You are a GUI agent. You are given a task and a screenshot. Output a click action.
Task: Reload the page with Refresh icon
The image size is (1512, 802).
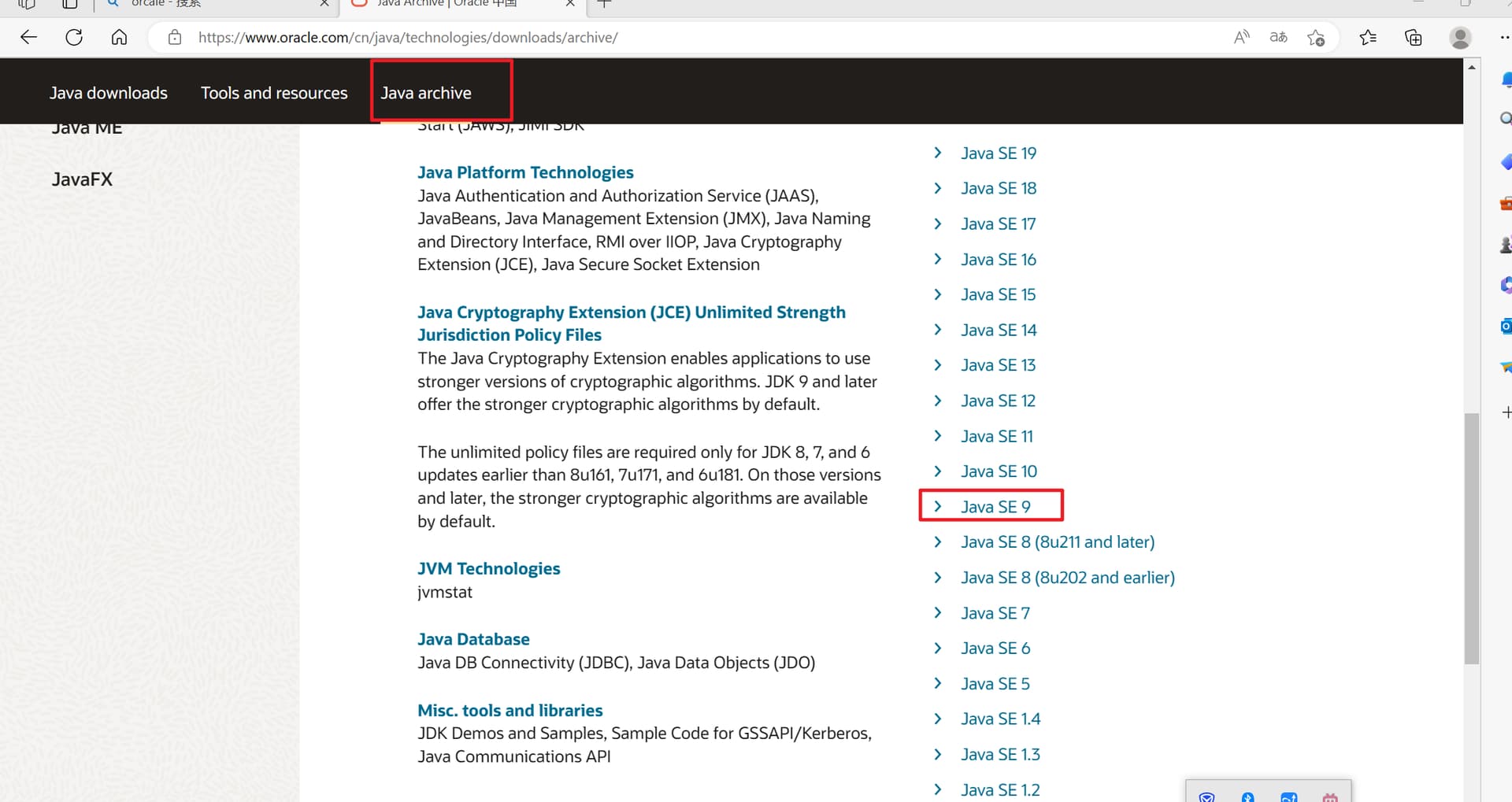pyautogui.click(x=74, y=37)
